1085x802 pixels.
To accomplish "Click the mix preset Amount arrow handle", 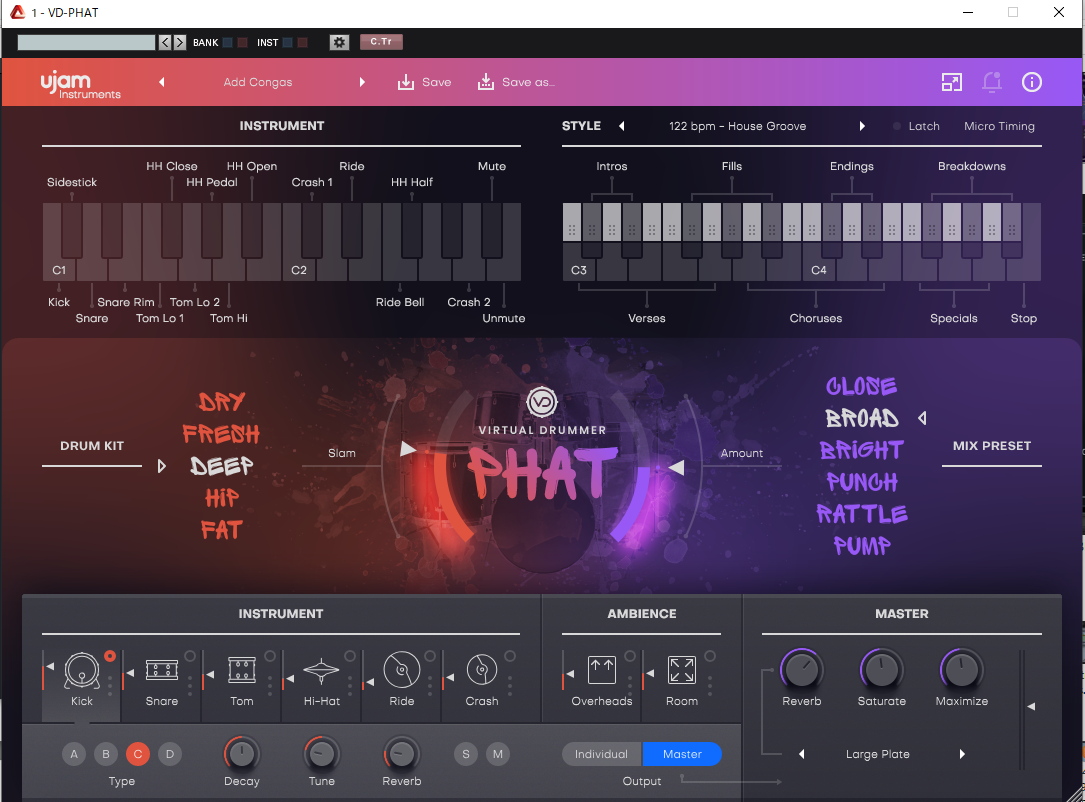I will coord(676,468).
